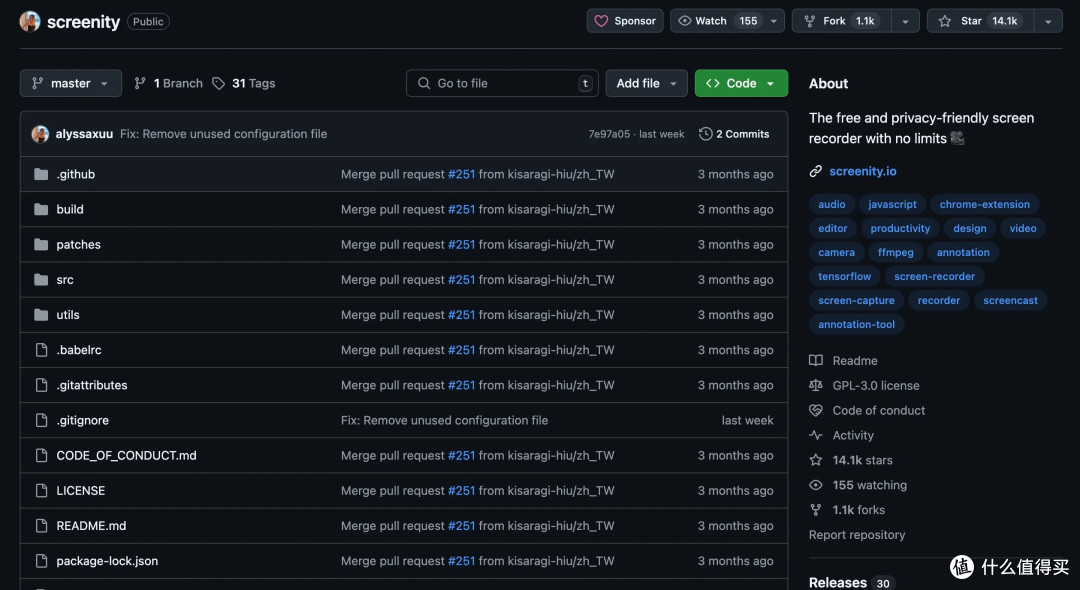Image resolution: width=1080 pixels, height=590 pixels.
Task: Click the alyssaxuu avatar in commit row
Action: (x=40, y=134)
